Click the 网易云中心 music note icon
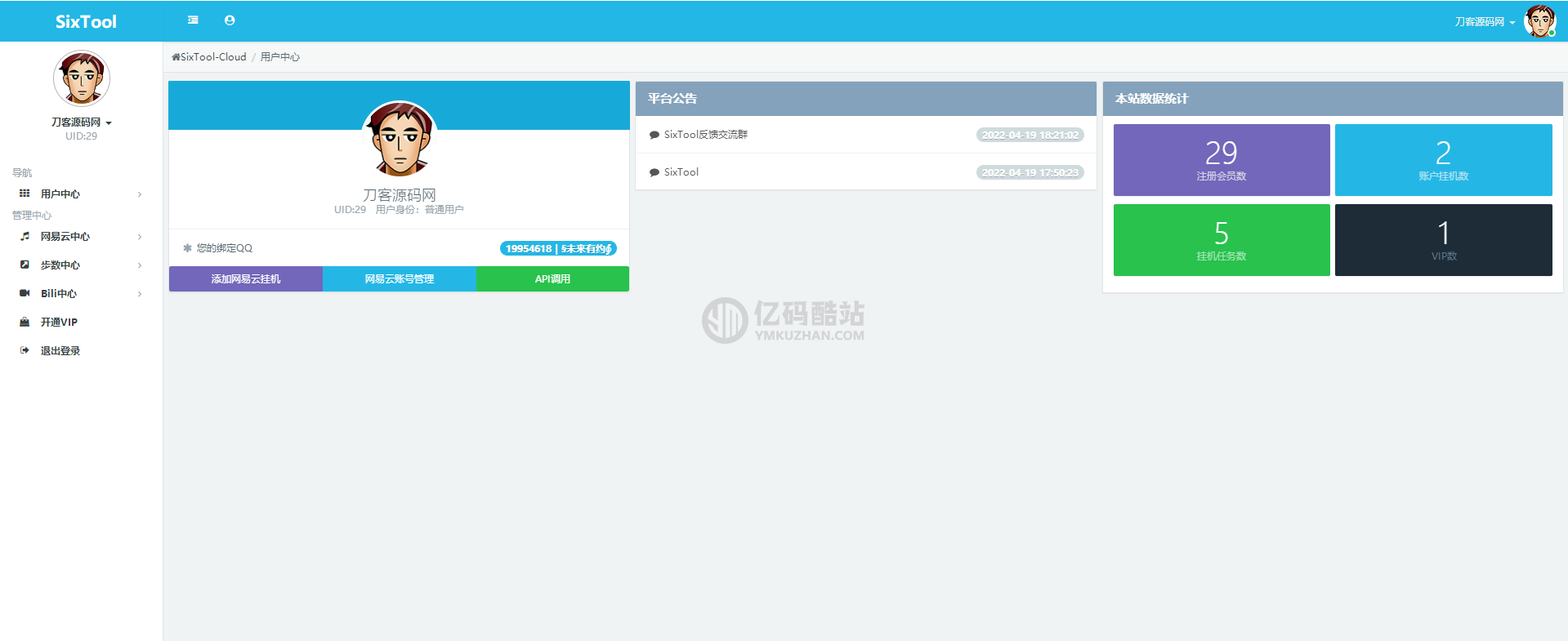Screen dimensions: 1568x641 25,236
